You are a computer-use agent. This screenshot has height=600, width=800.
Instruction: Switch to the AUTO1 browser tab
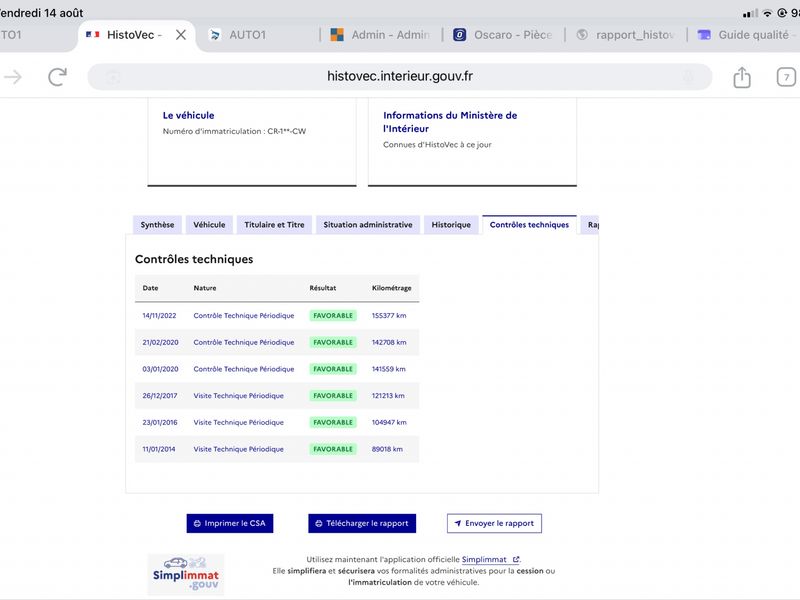(247, 35)
